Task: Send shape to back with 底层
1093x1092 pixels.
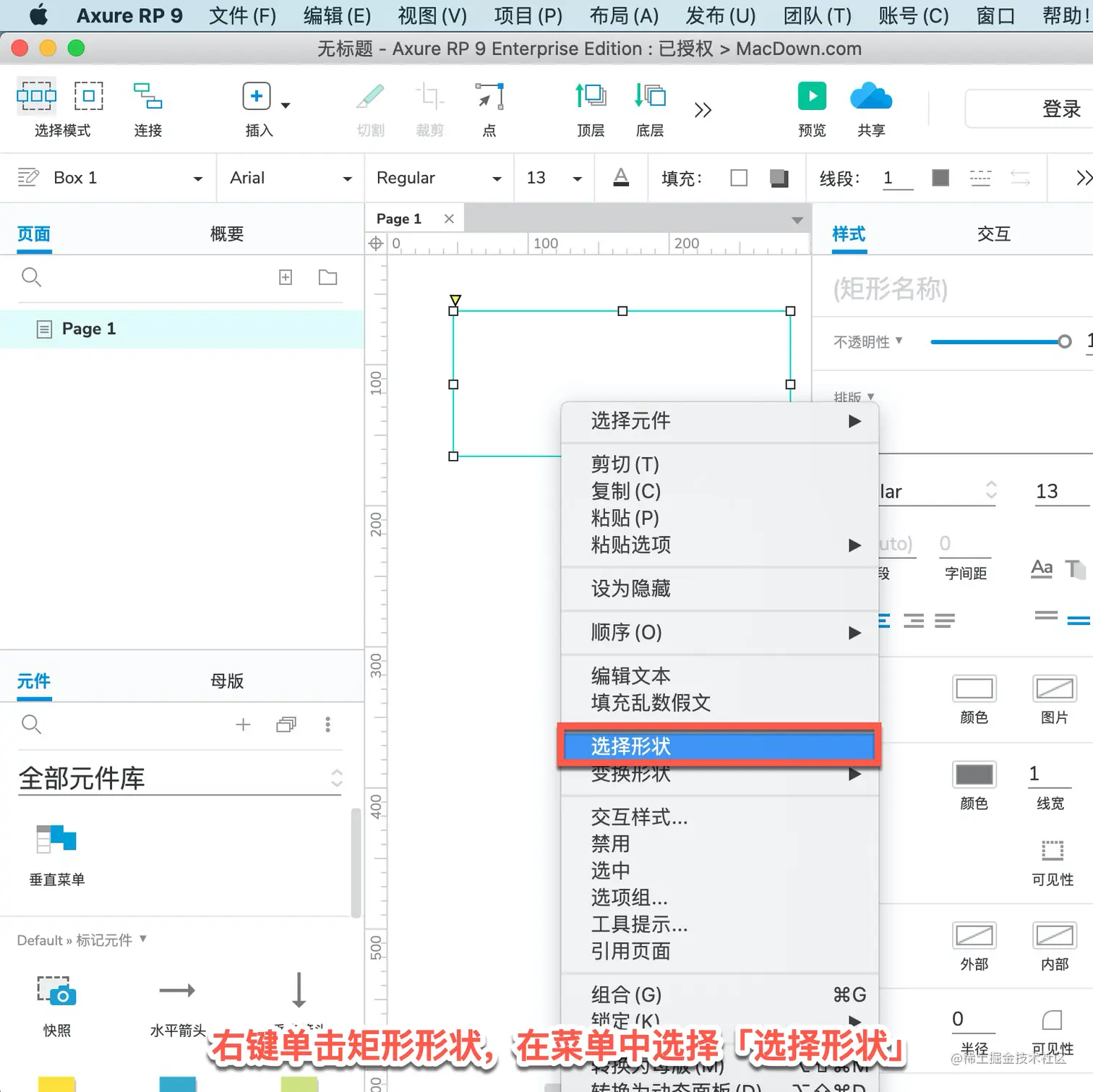Action: [650, 96]
